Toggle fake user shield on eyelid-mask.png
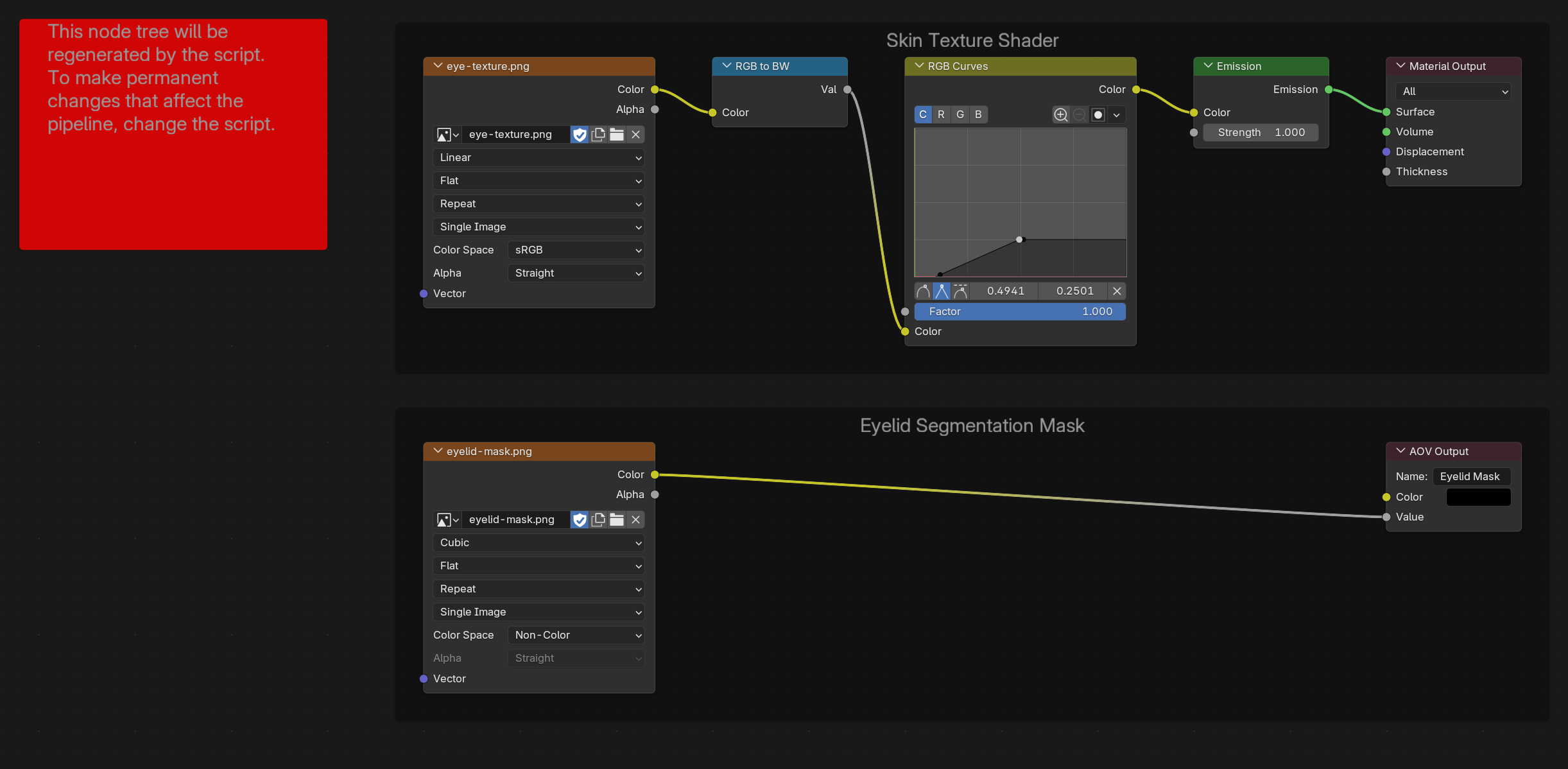Image resolution: width=1568 pixels, height=769 pixels. (x=580, y=520)
